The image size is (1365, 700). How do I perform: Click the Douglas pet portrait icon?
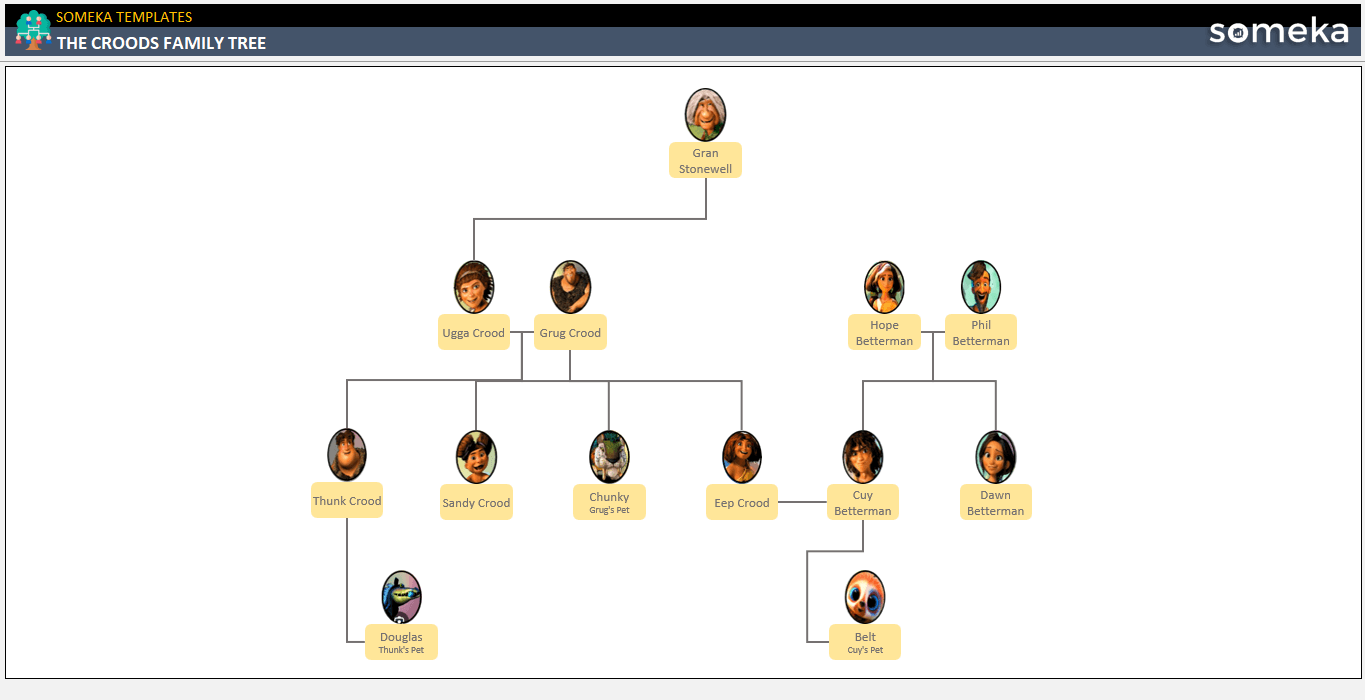coord(401,596)
